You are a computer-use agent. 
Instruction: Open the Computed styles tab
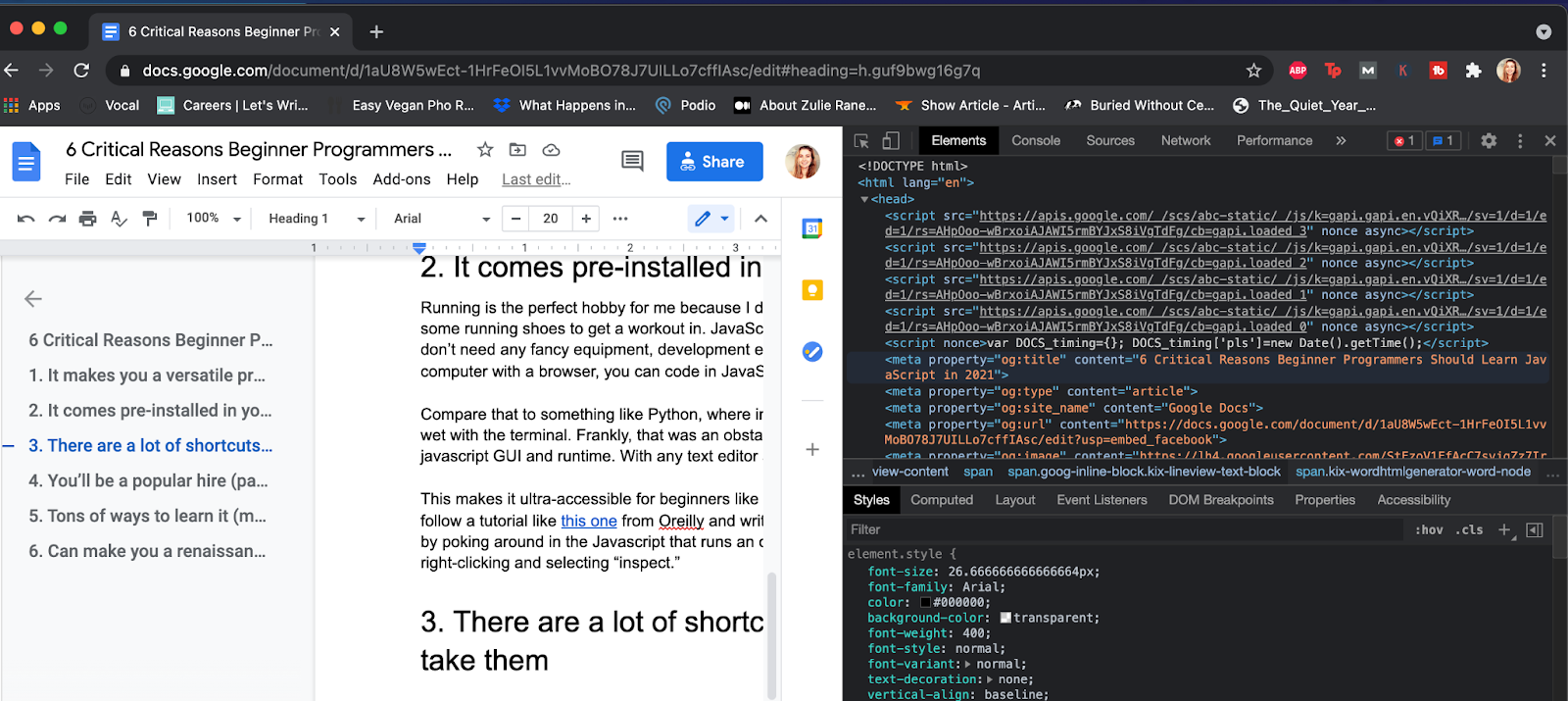pyautogui.click(x=942, y=500)
